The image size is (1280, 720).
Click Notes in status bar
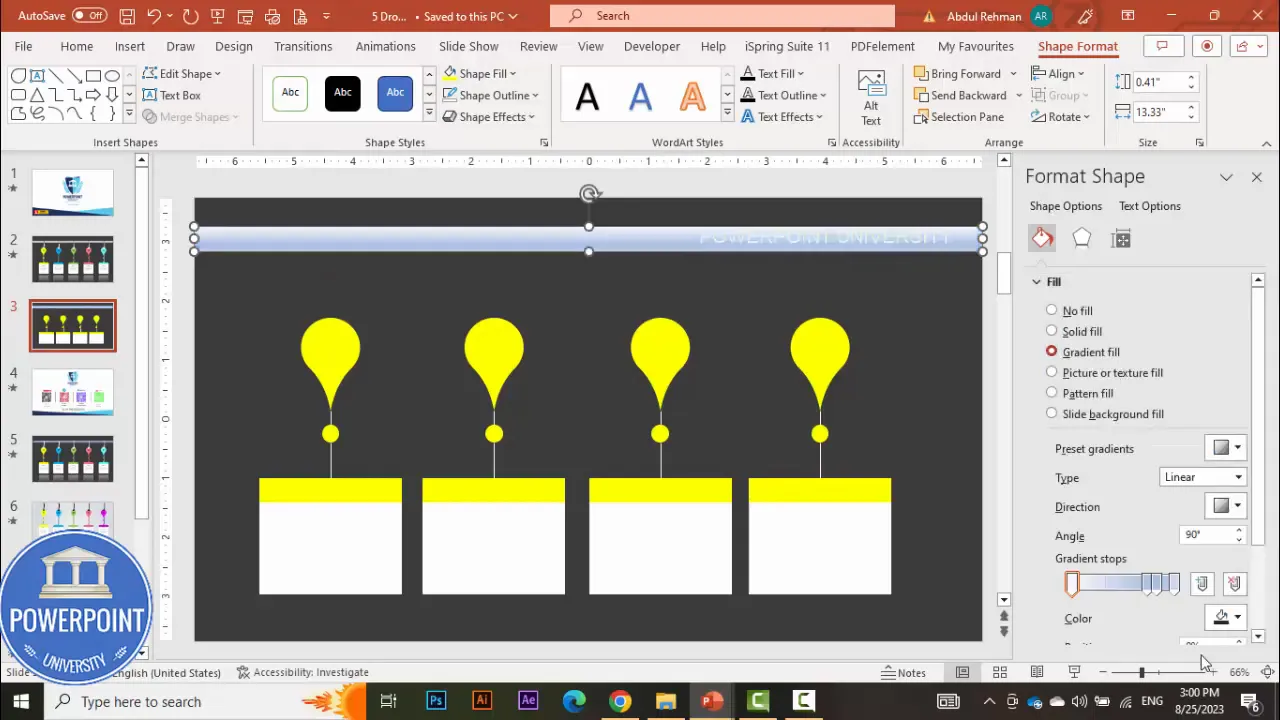tap(903, 672)
